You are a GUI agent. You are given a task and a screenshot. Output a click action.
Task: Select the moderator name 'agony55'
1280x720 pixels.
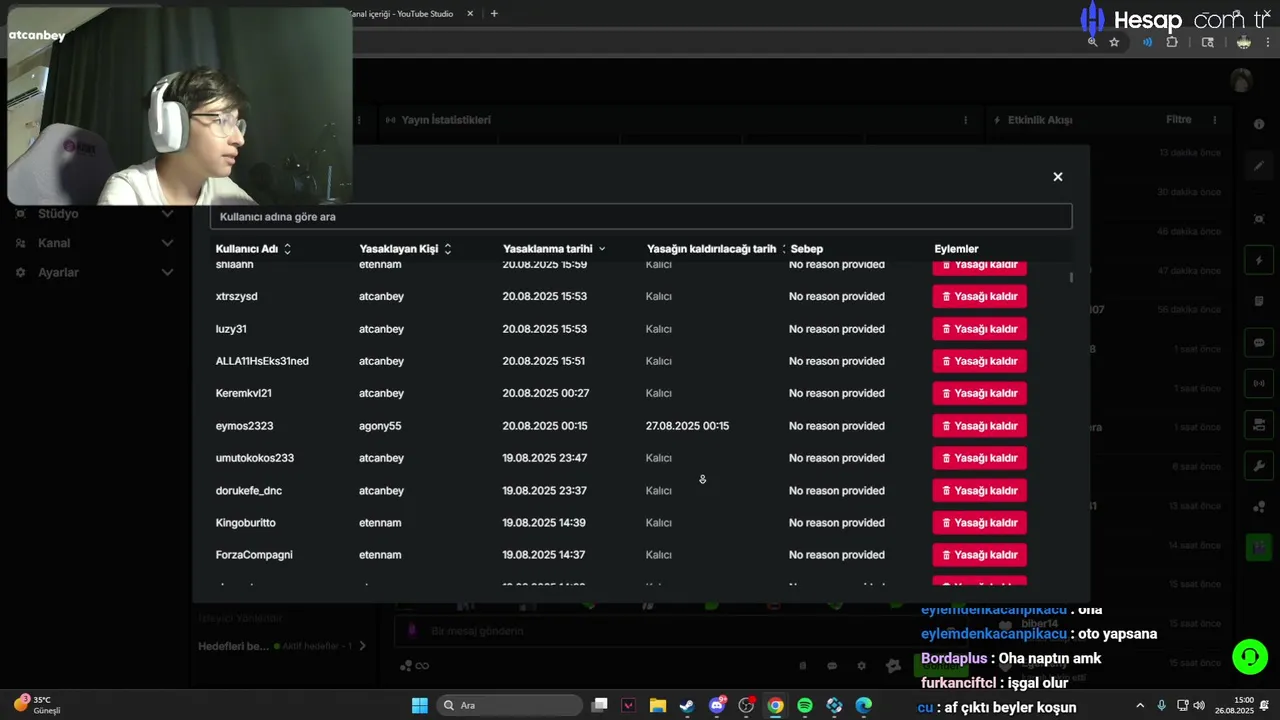[380, 426]
